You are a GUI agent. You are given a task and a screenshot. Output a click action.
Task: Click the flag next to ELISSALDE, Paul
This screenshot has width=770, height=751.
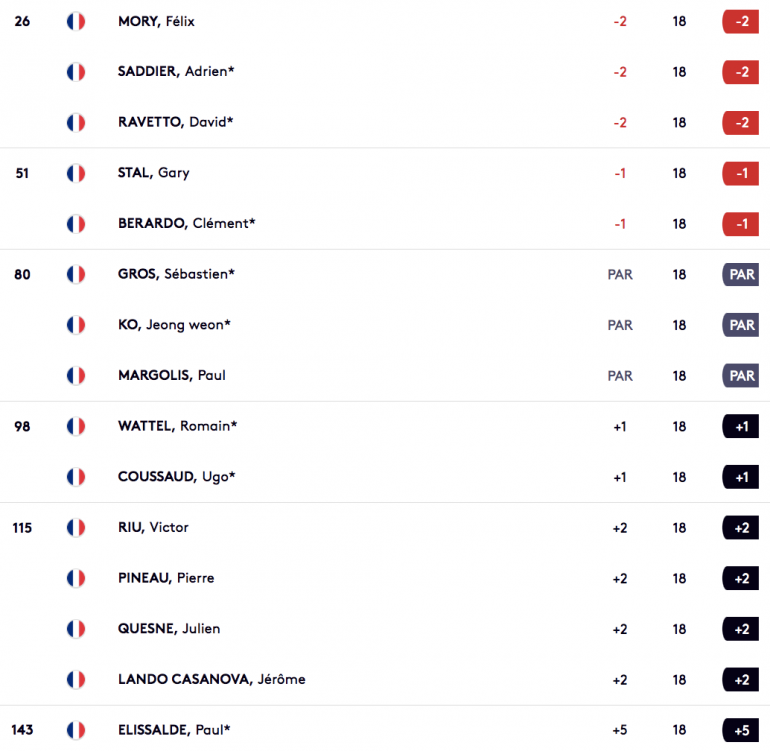[76, 730]
